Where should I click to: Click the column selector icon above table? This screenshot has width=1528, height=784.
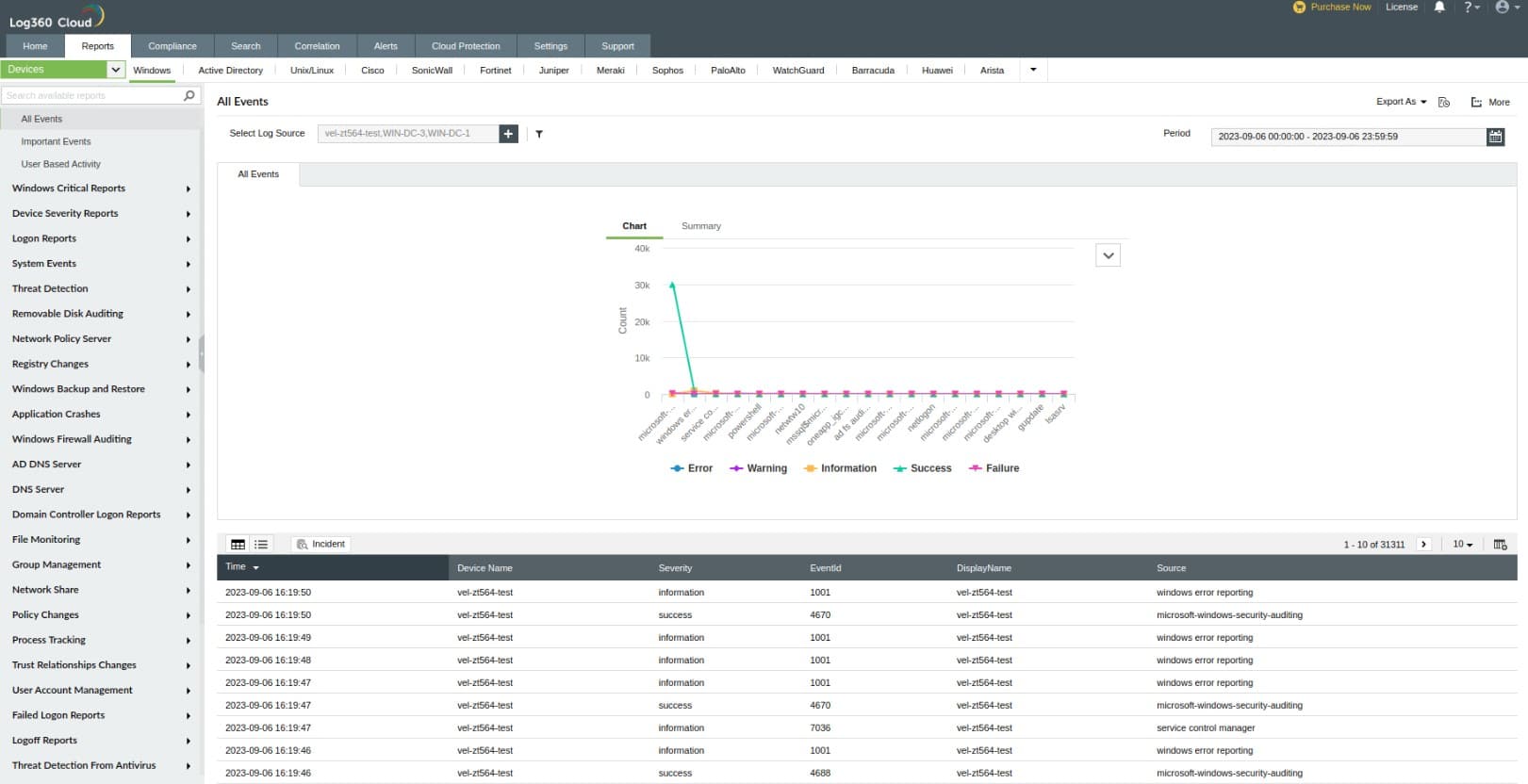click(x=1500, y=545)
